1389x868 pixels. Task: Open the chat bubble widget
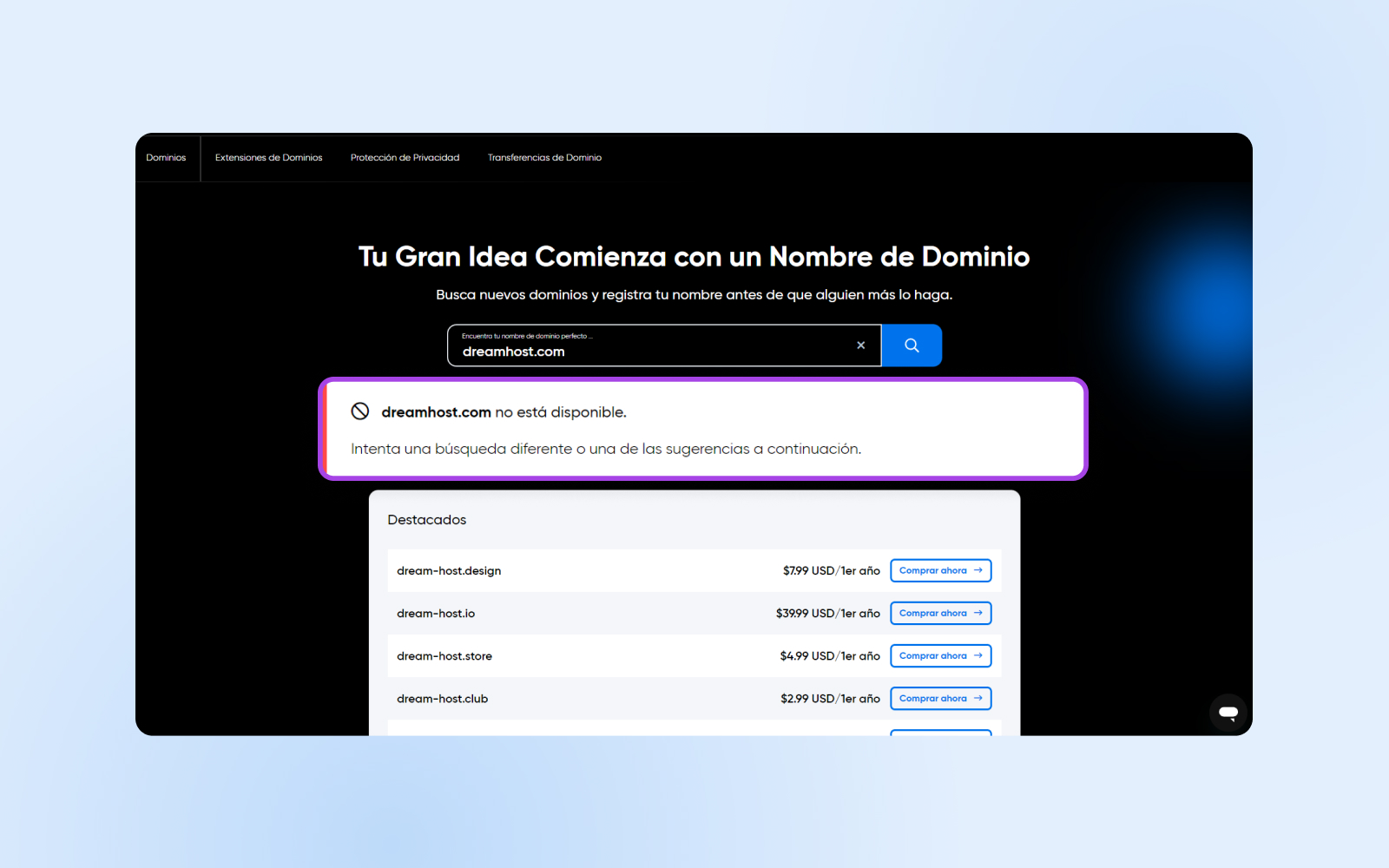point(1228,713)
